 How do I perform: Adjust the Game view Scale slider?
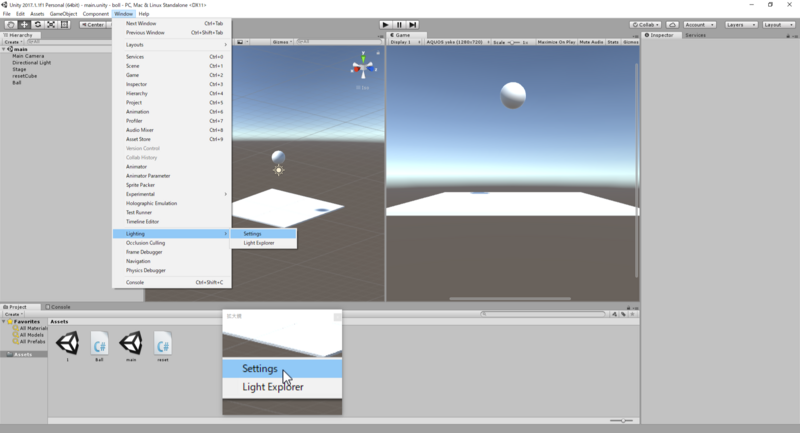(x=513, y=42)
